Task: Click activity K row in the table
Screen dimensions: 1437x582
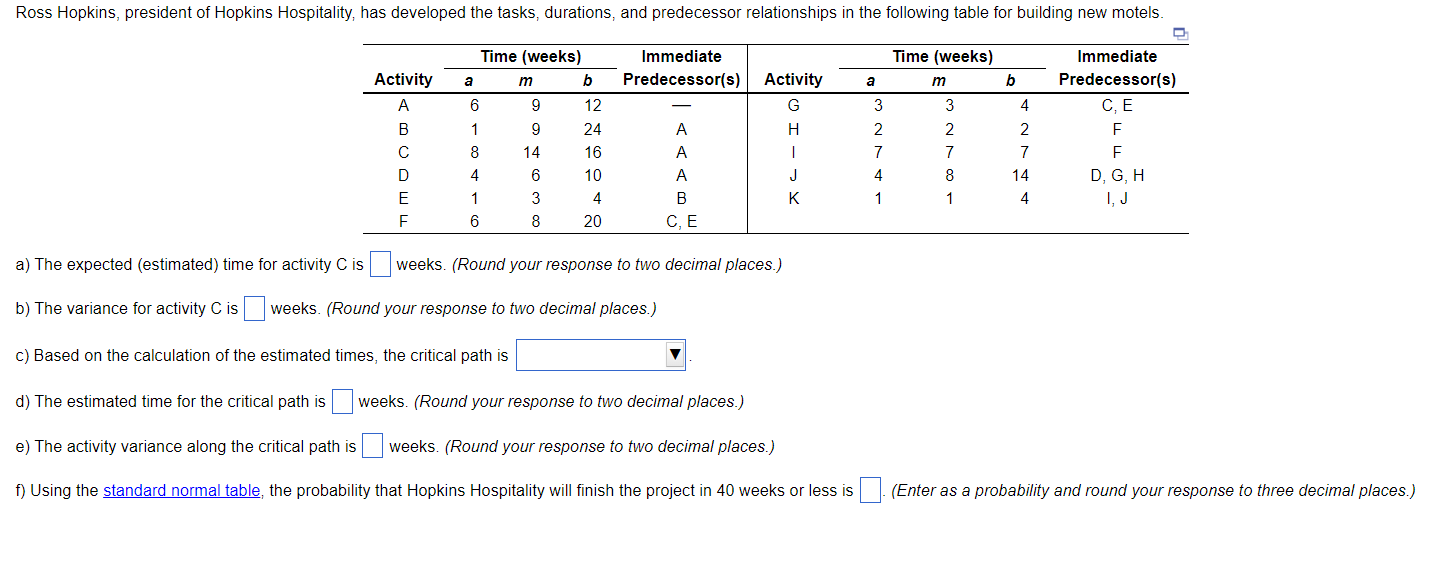Action: pyautogui.click(x=793, y=198)
